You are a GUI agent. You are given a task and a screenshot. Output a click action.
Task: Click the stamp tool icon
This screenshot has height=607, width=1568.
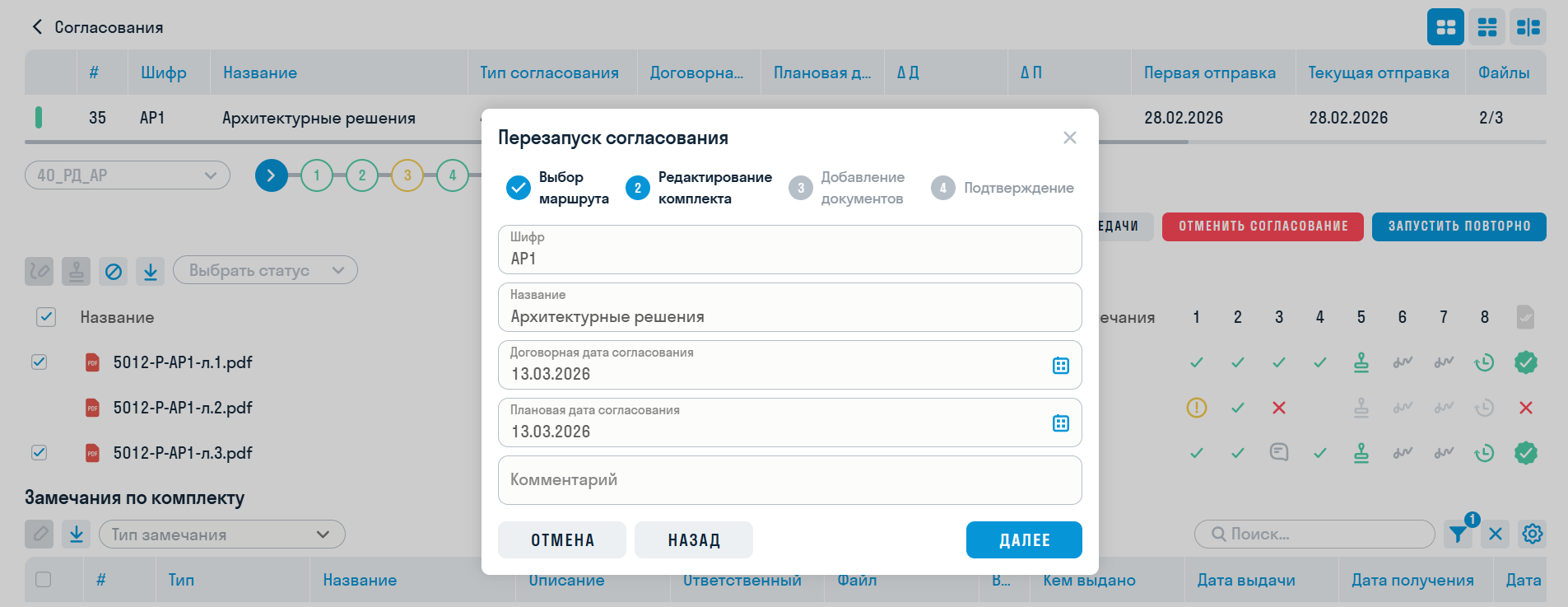[x=76, y=271]
